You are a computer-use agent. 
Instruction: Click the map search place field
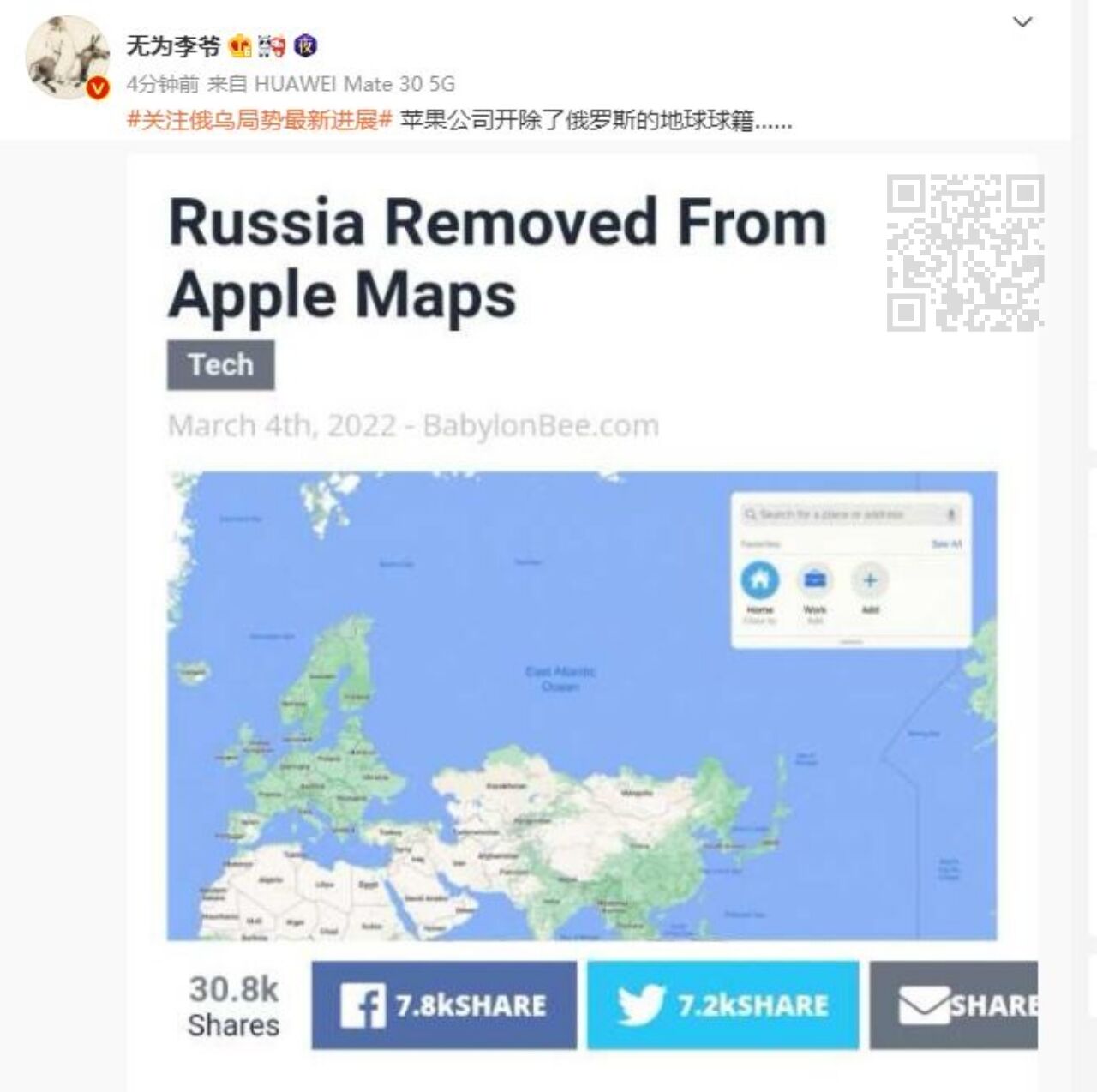[850, 514]
